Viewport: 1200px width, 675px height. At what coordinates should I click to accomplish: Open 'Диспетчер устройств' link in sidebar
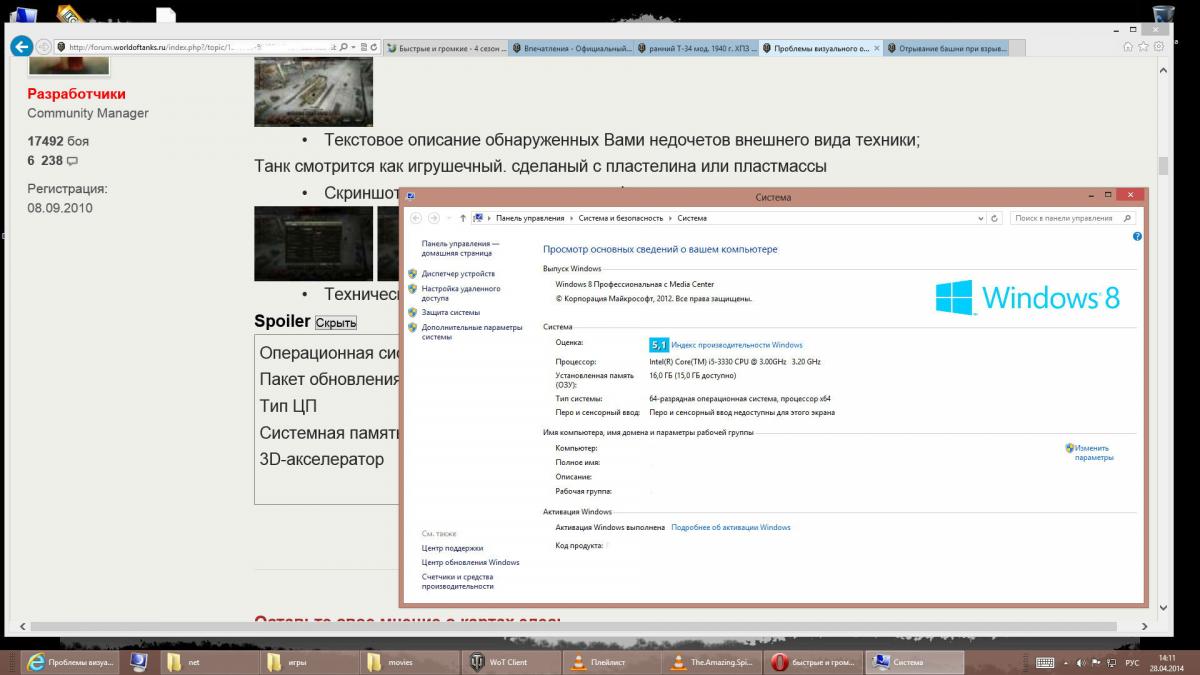point(458,273)
